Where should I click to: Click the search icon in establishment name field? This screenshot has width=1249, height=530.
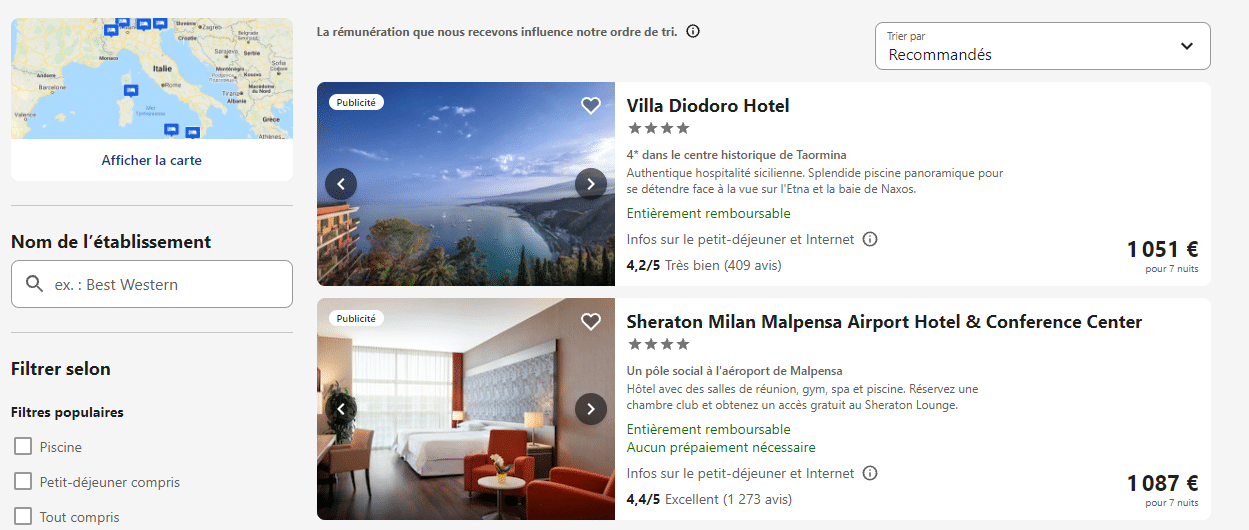[35, 284]
